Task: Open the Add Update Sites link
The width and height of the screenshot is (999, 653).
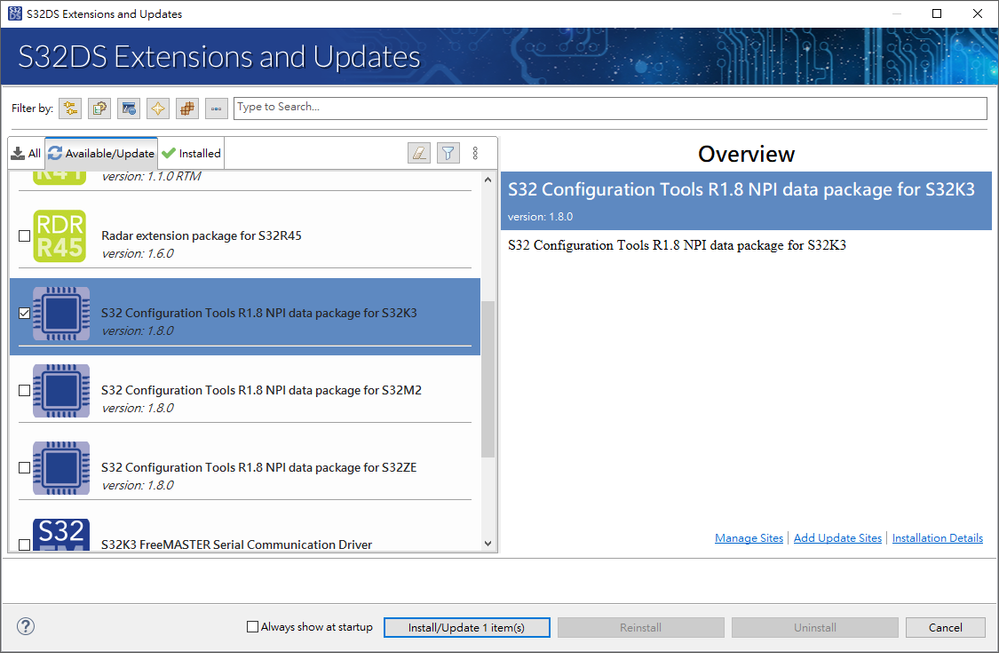Action: click(x=837, y=538)
